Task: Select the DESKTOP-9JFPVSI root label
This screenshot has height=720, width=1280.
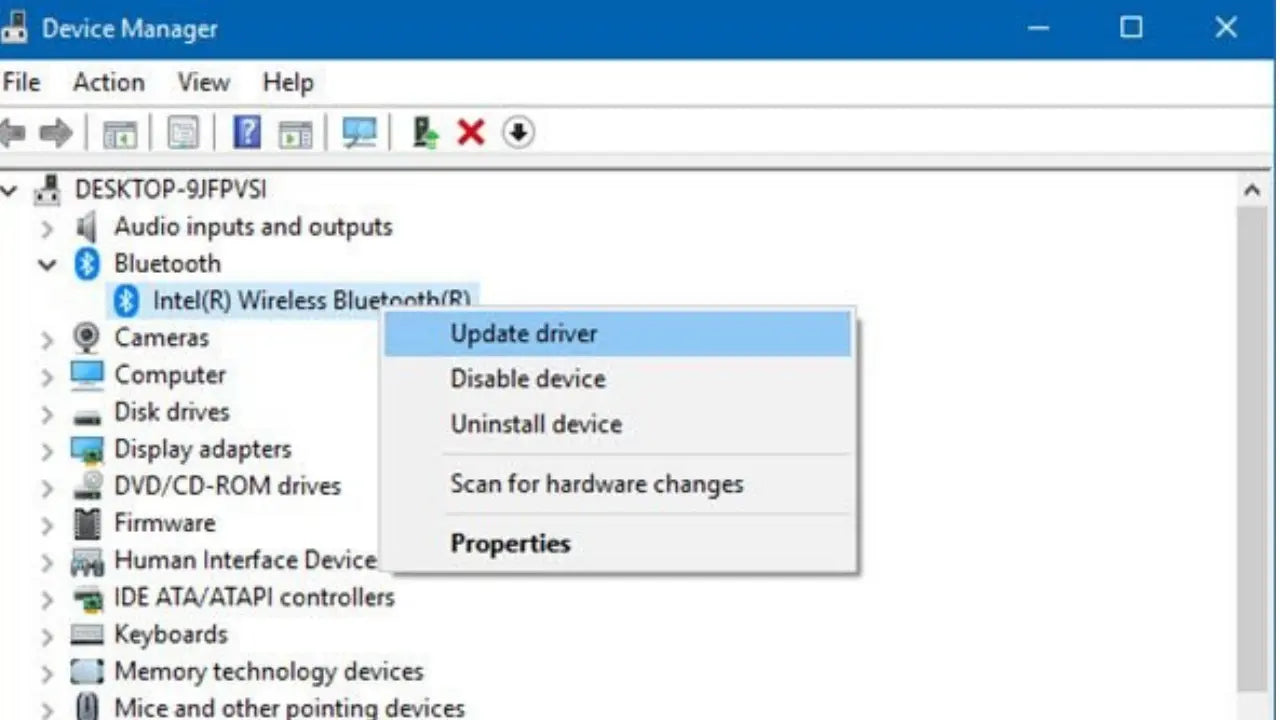Action: (x=170, y=189)
